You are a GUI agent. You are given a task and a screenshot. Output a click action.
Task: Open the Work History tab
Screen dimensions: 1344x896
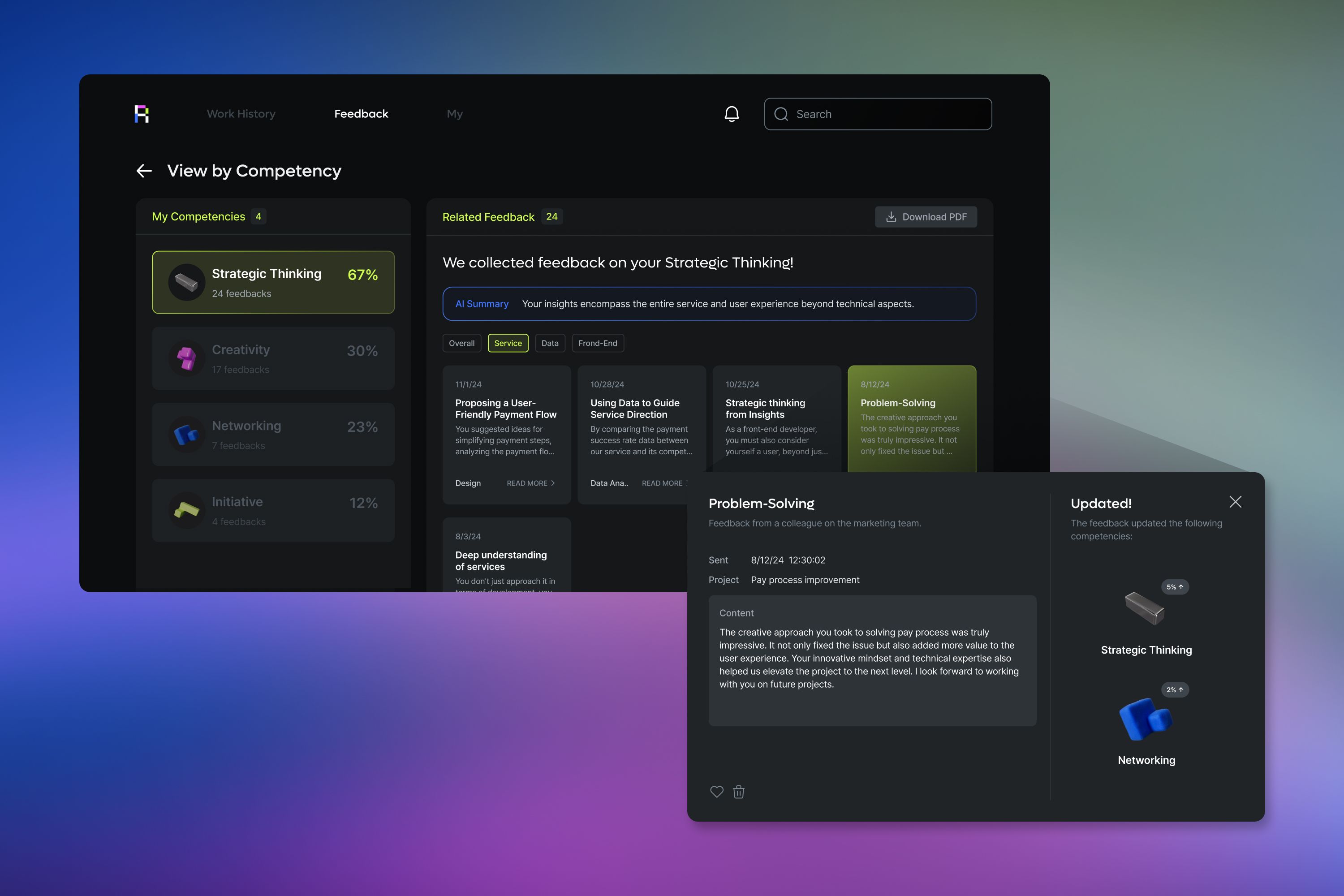pos(241,114)
